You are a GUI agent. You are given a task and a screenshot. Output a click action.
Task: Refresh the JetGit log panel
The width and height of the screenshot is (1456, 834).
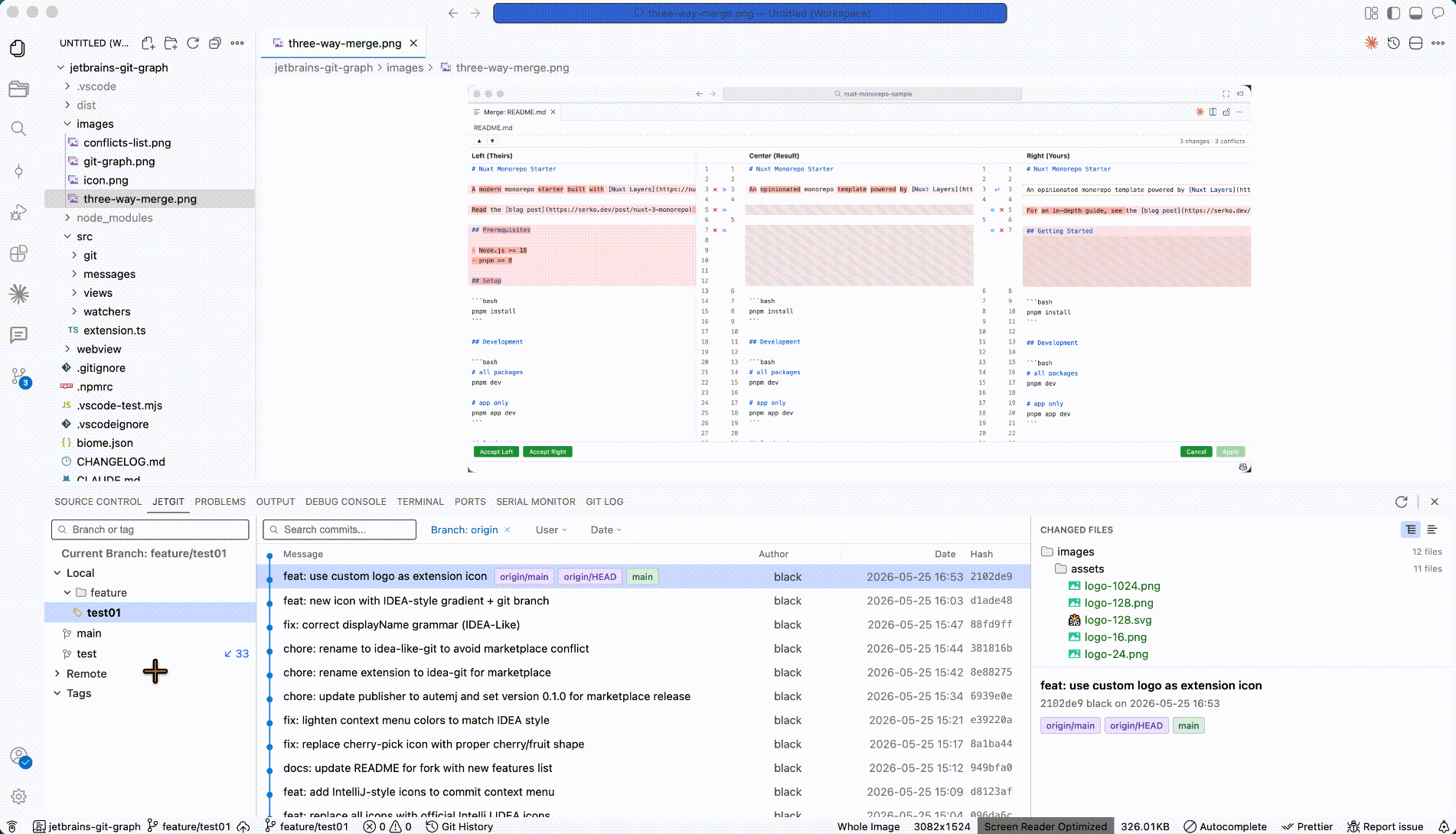click(x=1402, y=502)
